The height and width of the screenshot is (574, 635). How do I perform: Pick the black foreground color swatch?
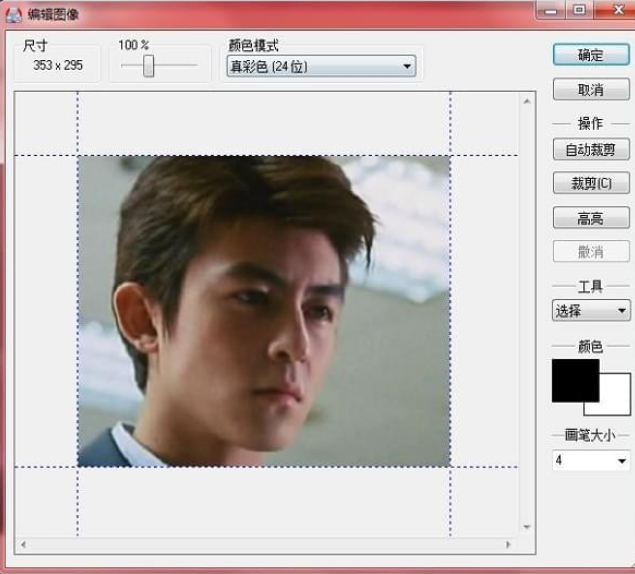coord(575,380)
